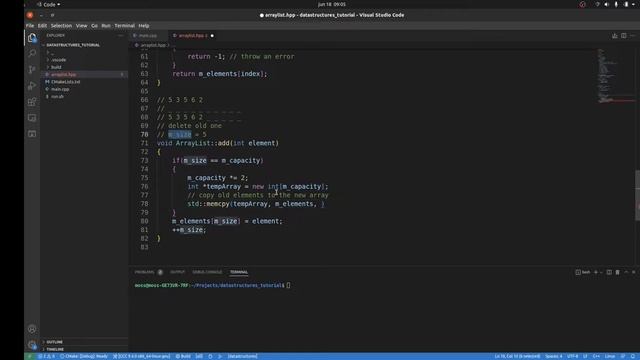640x360 pixels.
Task: Click the C++ language mode selector
Action: (x=596, y=356)
